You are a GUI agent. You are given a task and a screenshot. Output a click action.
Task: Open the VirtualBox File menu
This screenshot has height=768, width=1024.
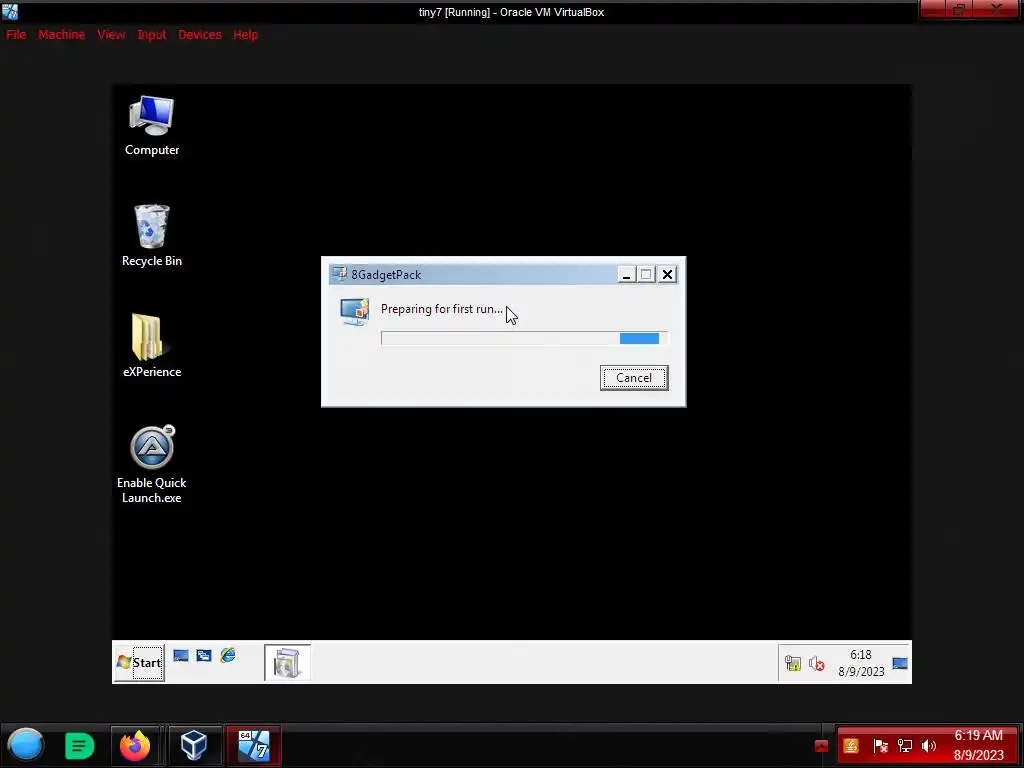[16, 35]
